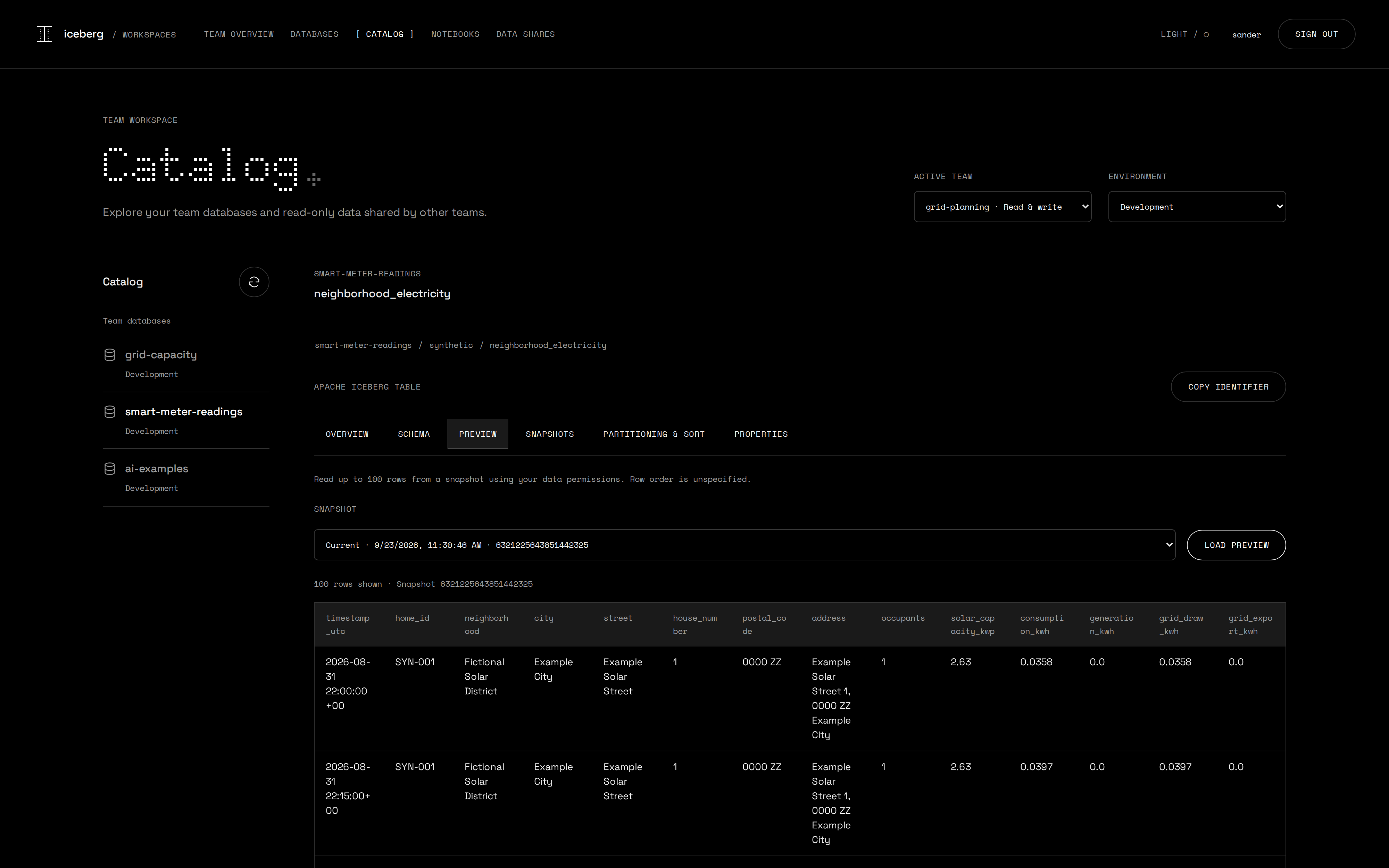
Task: Switch to the Schema tab
Action: (414, 434)
